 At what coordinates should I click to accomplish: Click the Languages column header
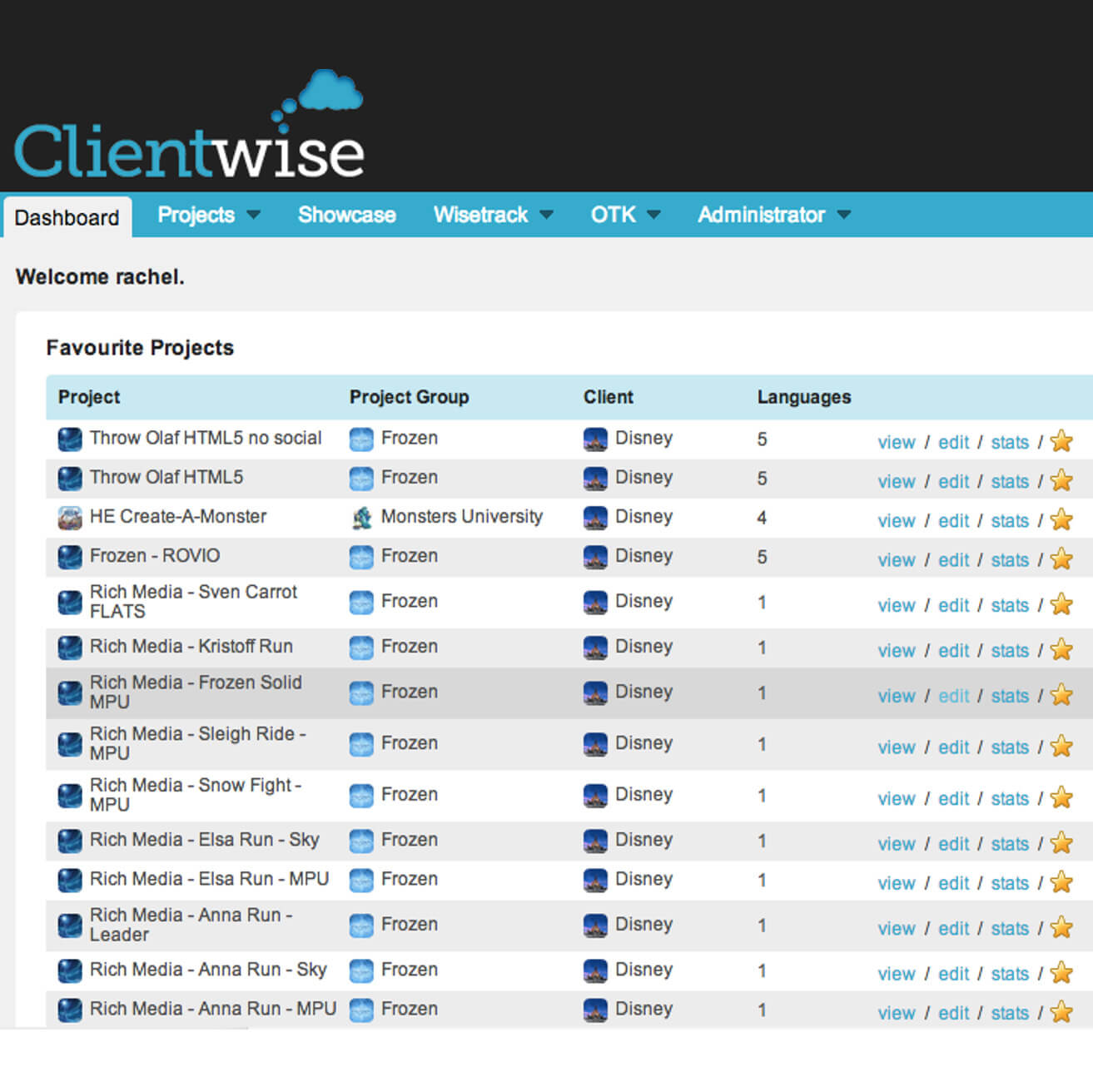(x=803, y=397)
